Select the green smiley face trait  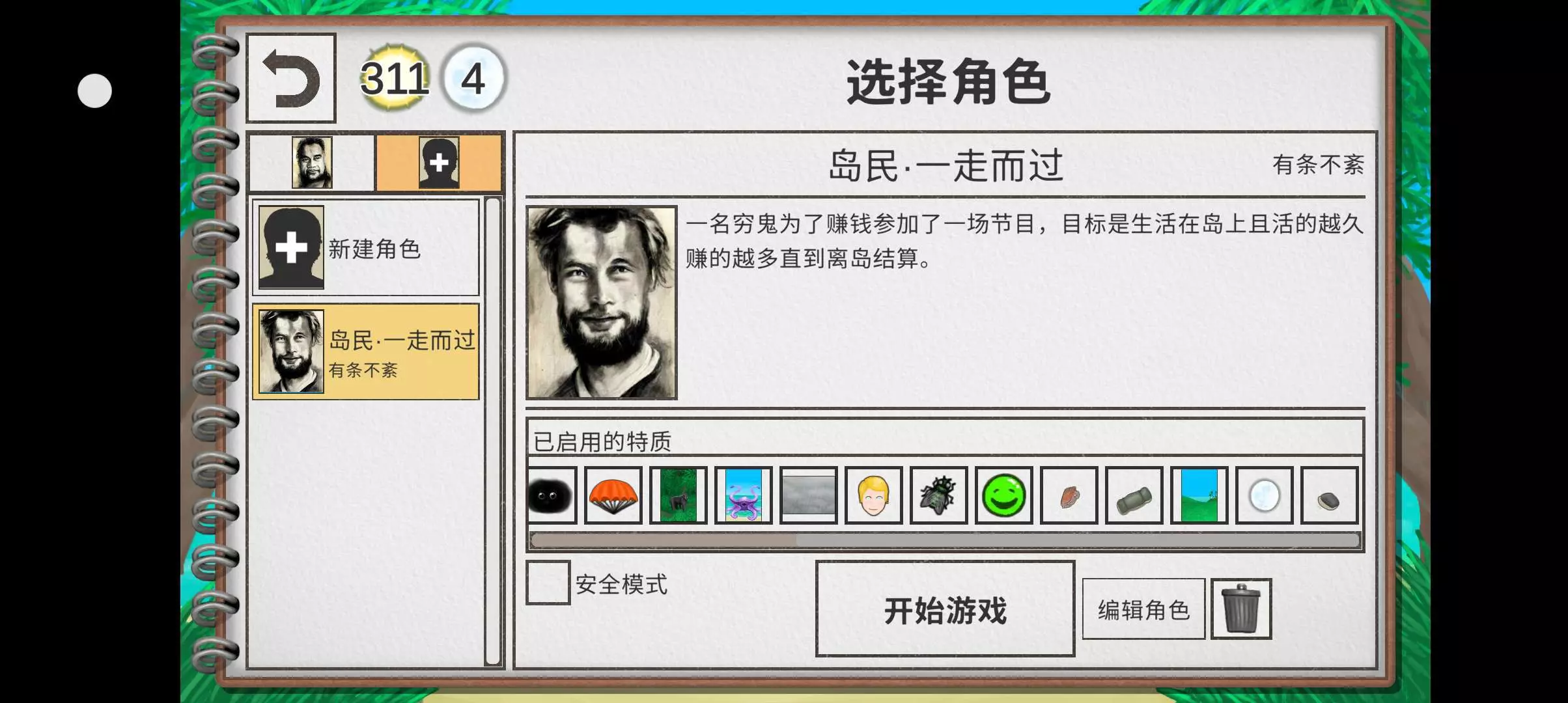1003,495
